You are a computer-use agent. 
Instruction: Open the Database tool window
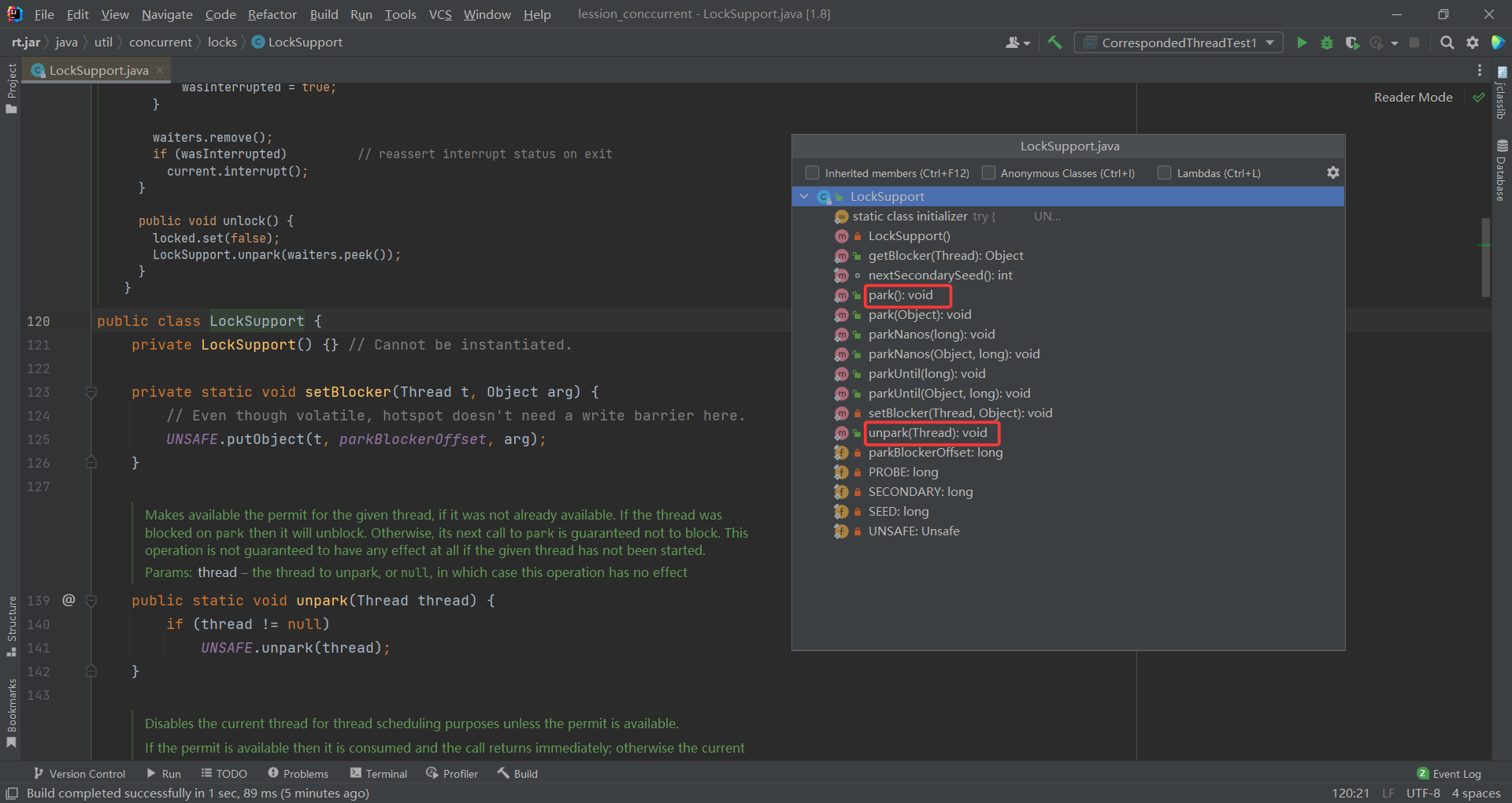(x=1502, y=170)
